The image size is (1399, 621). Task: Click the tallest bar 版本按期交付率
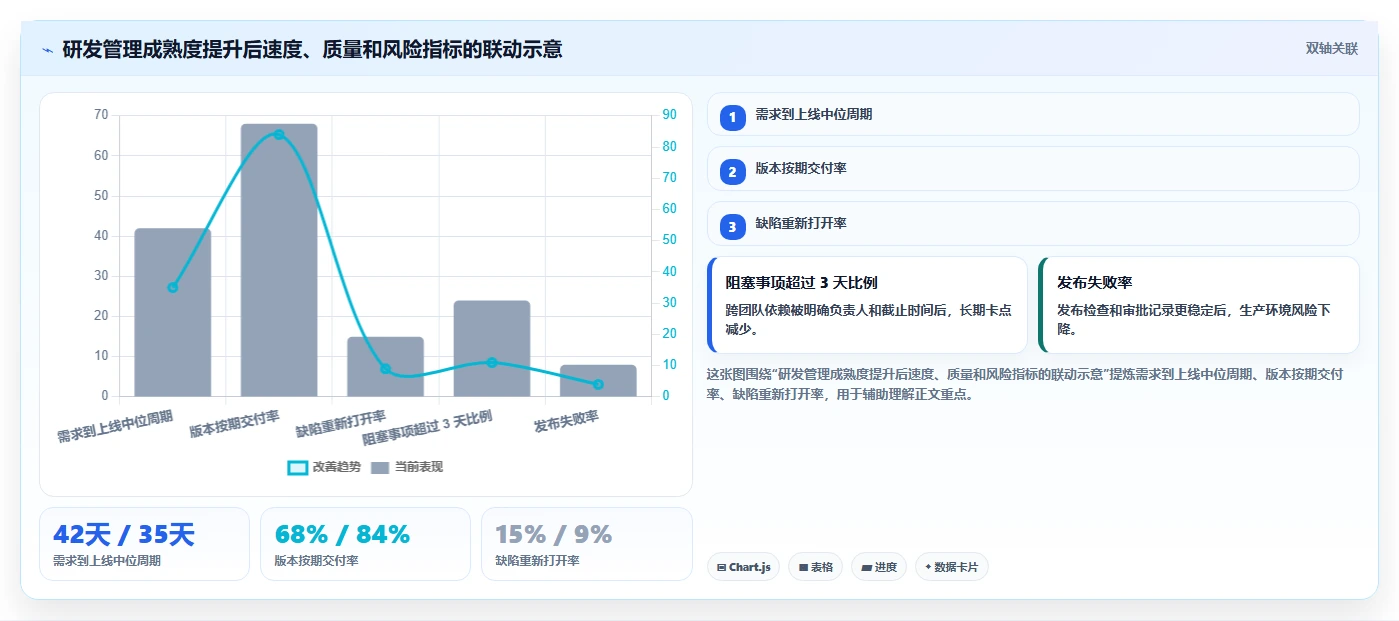coord(279,260)
